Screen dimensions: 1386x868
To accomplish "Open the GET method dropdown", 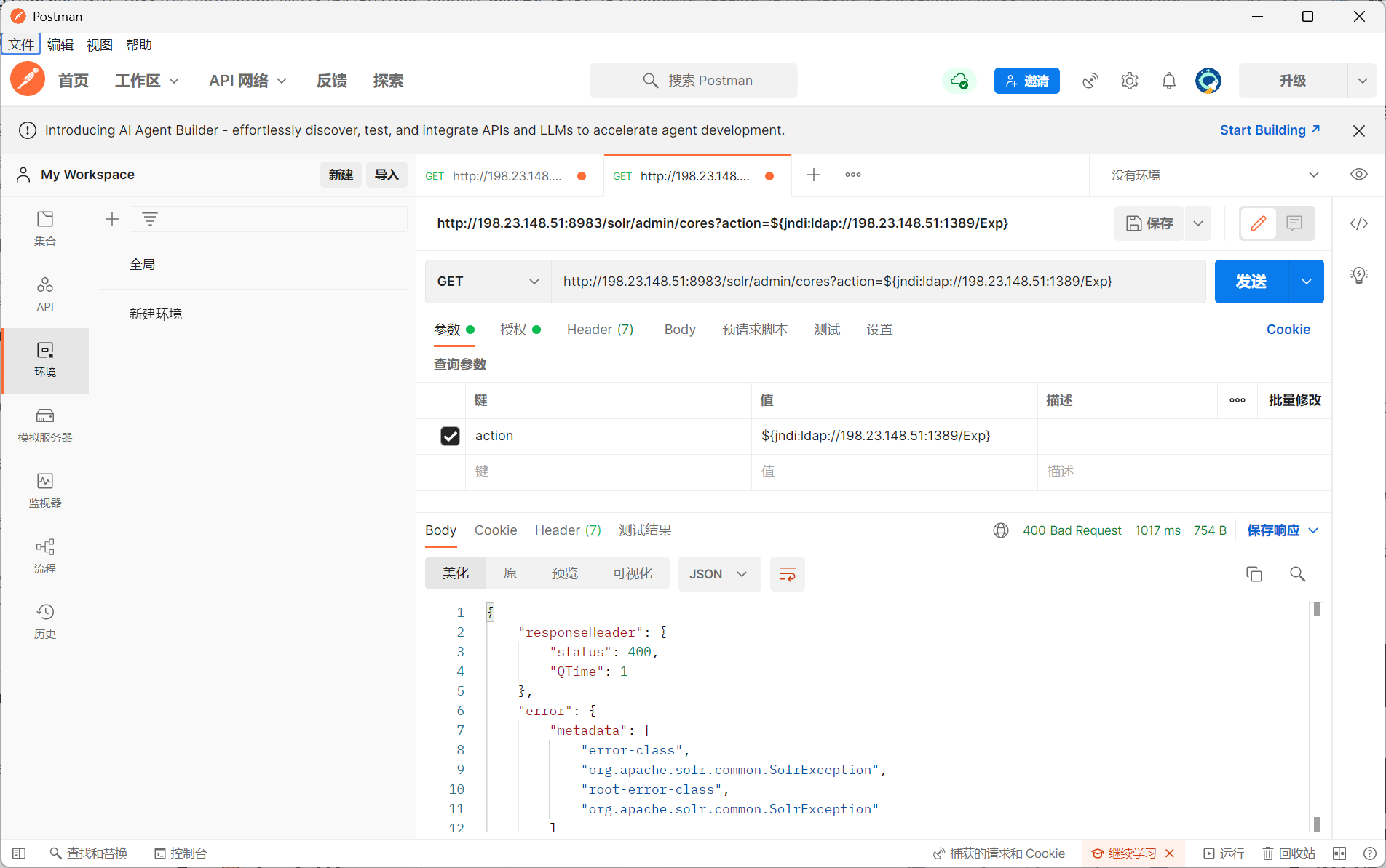I will click(x=488, y=282).
